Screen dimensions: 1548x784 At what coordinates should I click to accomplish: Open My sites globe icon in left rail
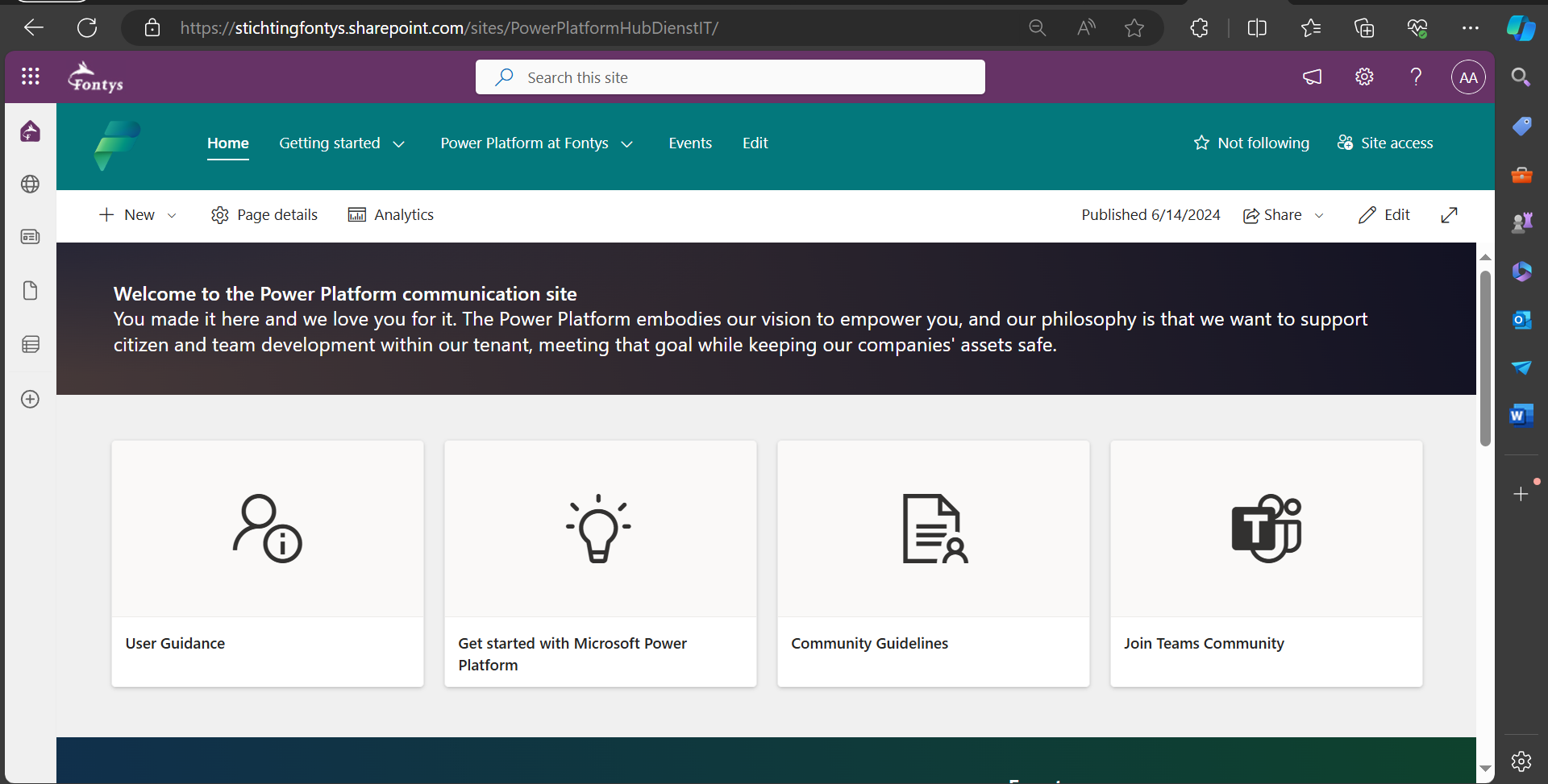point(31,184)
